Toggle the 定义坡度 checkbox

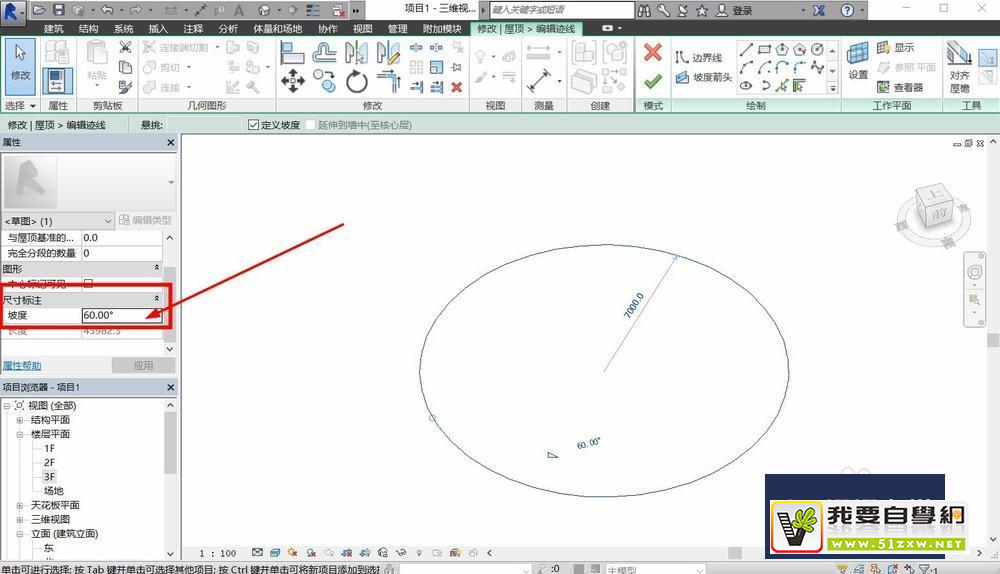coord(253,125)
